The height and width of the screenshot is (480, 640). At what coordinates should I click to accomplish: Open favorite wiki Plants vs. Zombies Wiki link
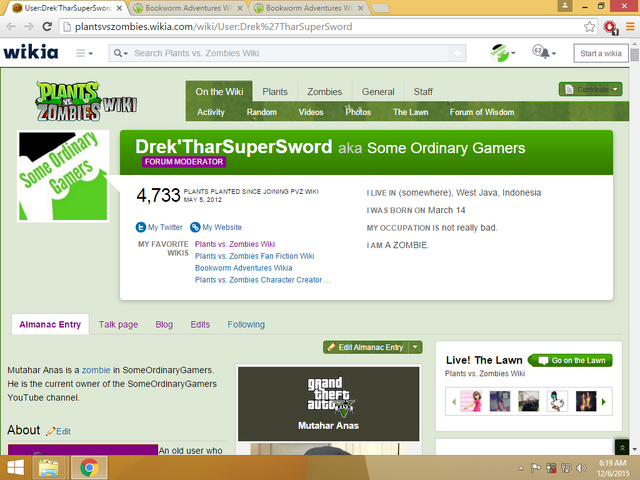tap(235, 244)
